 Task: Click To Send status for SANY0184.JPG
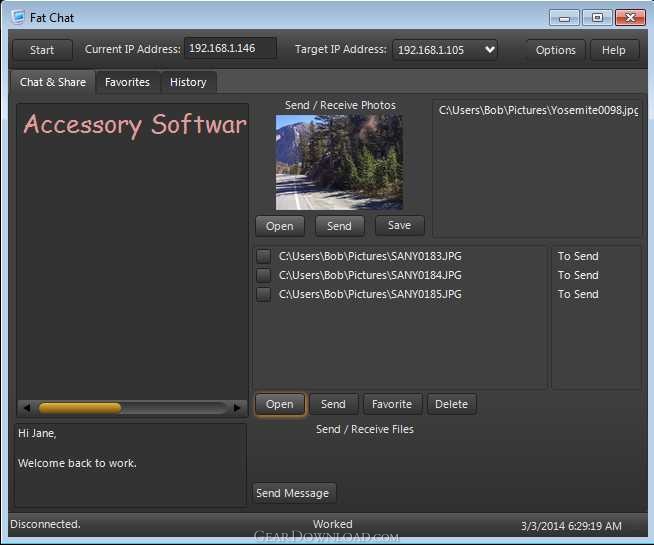[x=578, y=275]
